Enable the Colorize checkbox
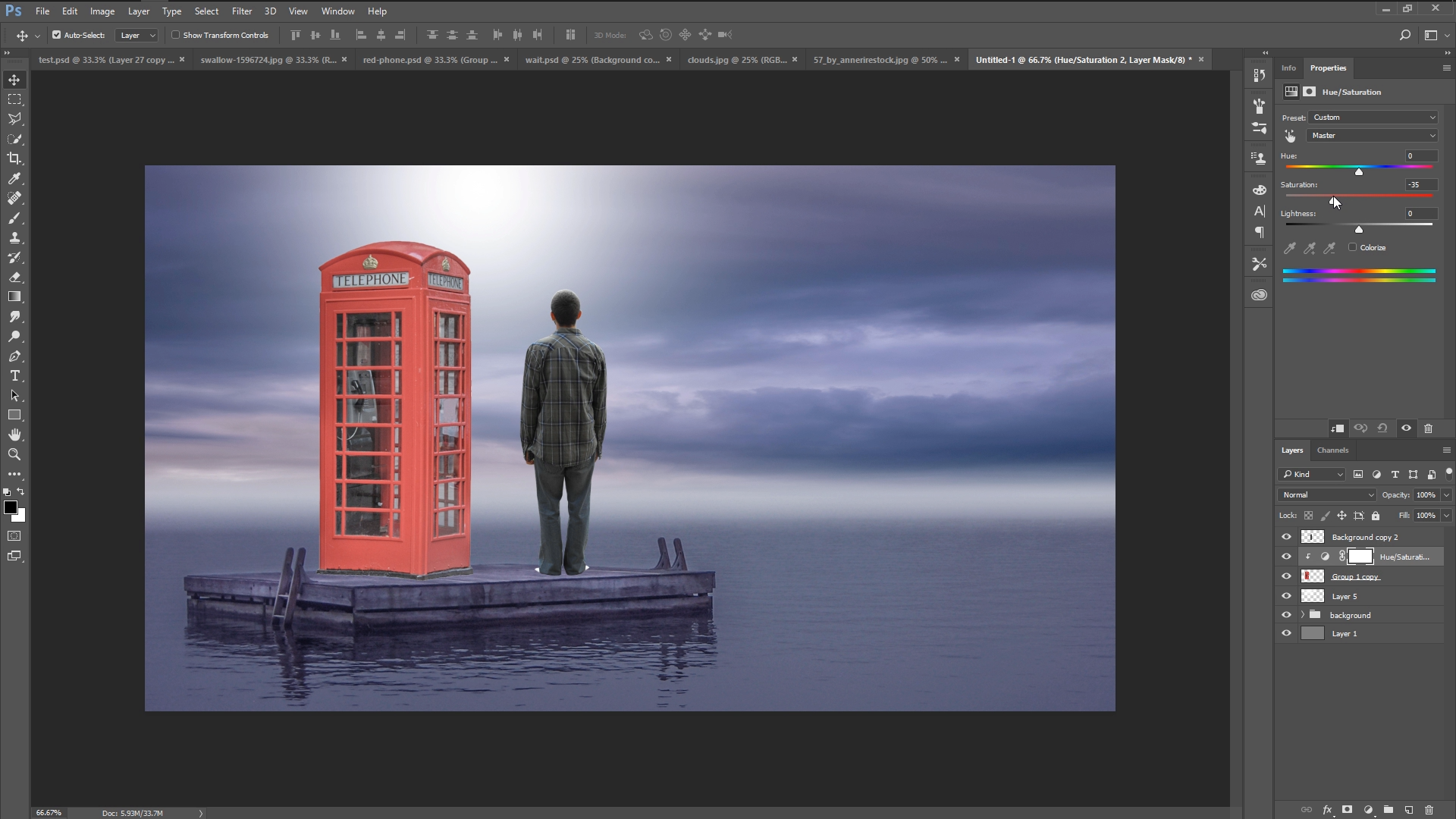 pos(1352,247)
